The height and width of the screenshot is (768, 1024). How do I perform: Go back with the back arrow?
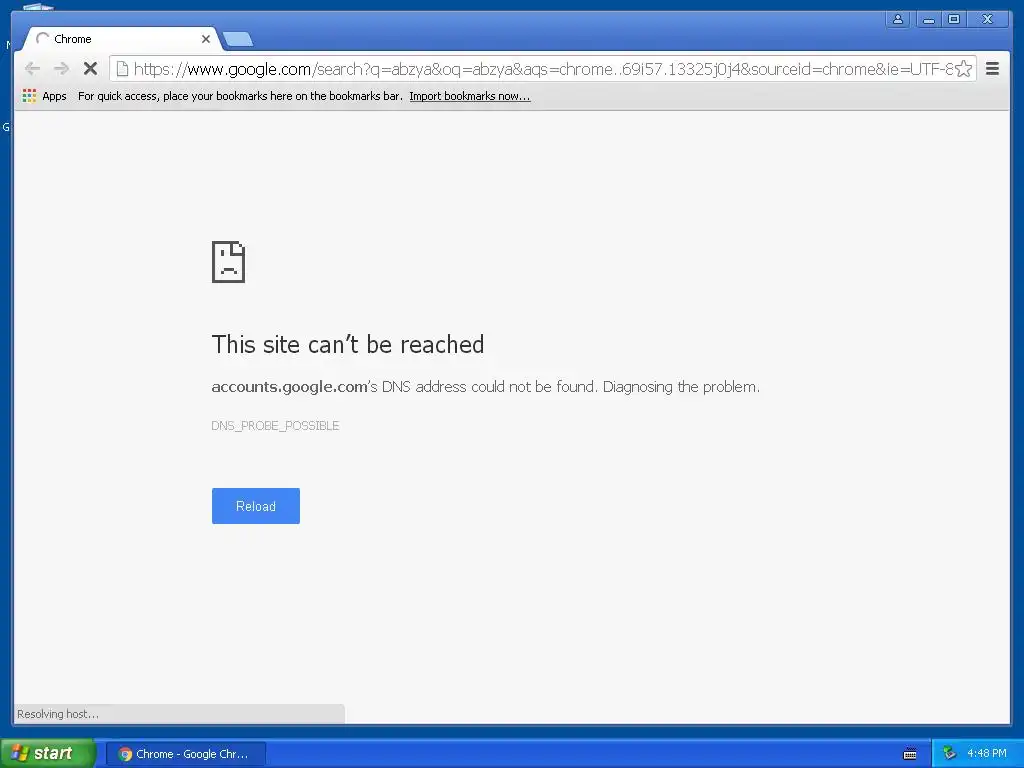point(32,69)
